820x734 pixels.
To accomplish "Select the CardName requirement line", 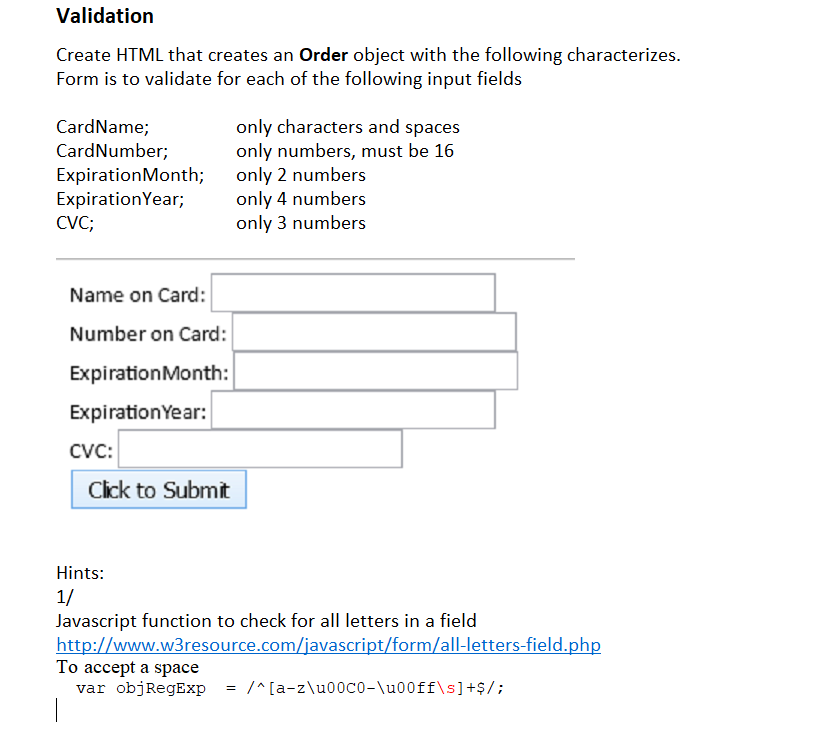I will [257, 127].
